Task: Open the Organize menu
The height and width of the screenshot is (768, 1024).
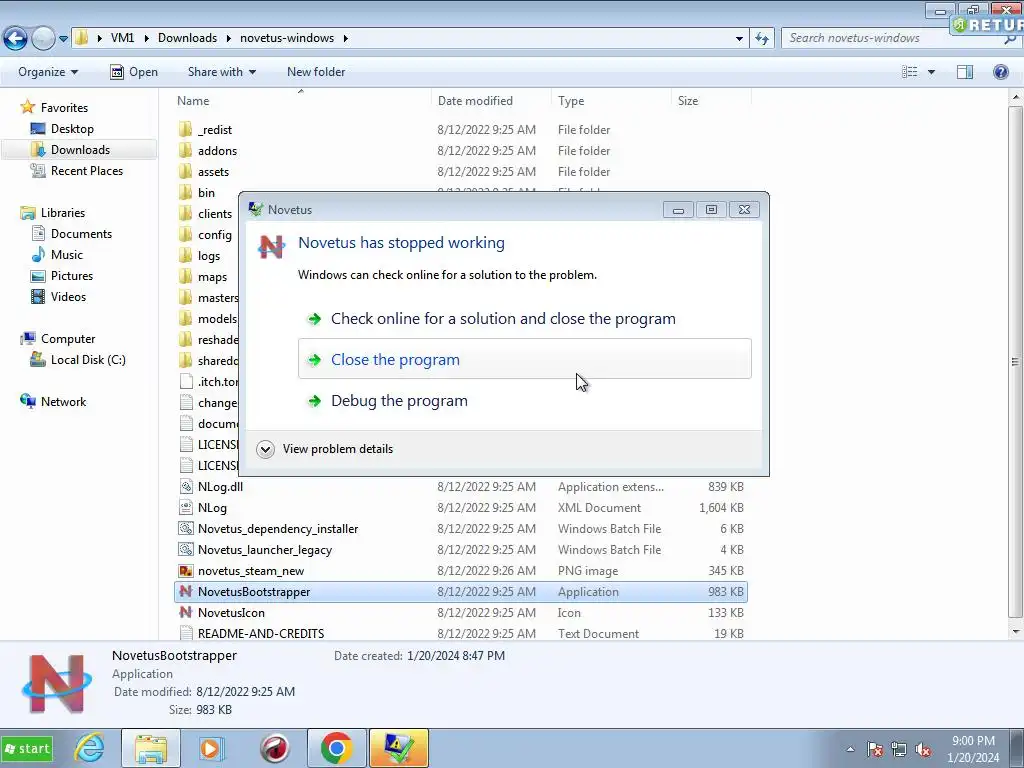Action: click(x=48, y=72)
